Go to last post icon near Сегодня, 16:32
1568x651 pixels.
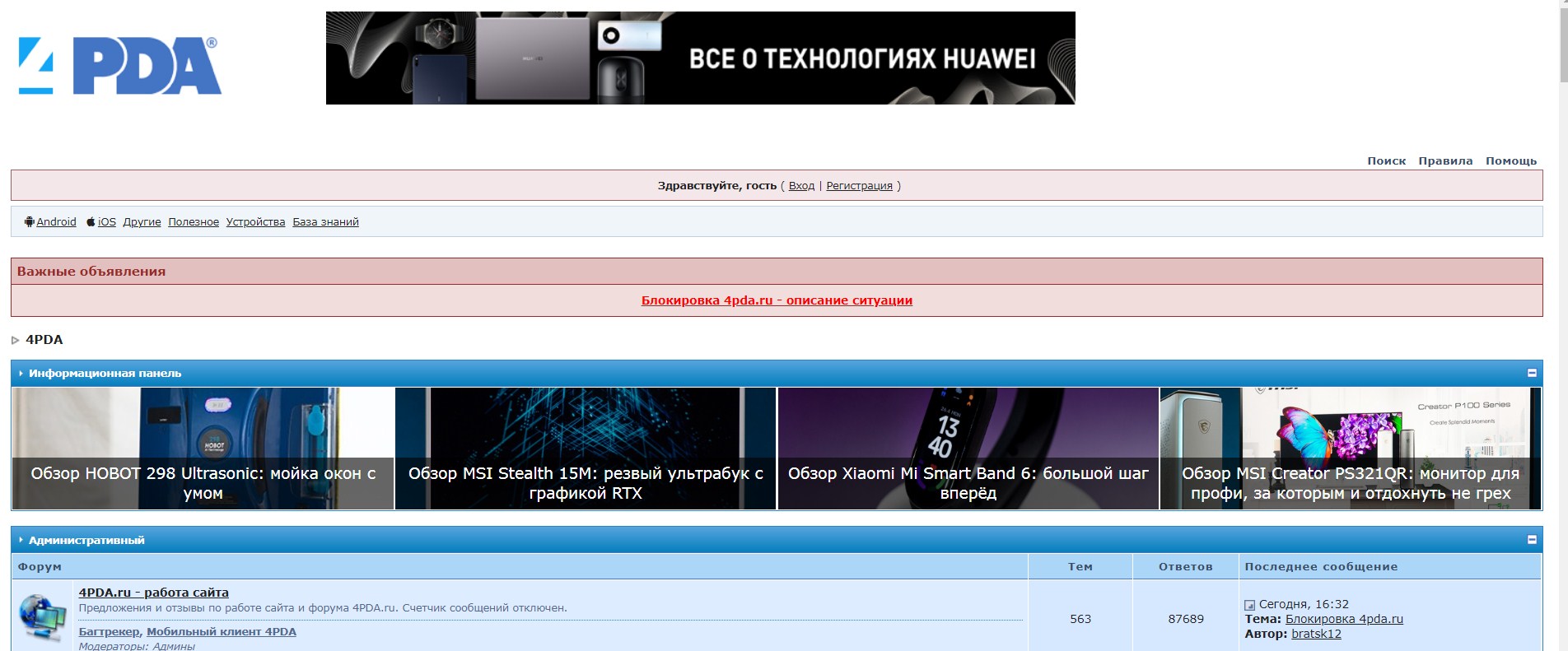click(x=1249, y=605)
